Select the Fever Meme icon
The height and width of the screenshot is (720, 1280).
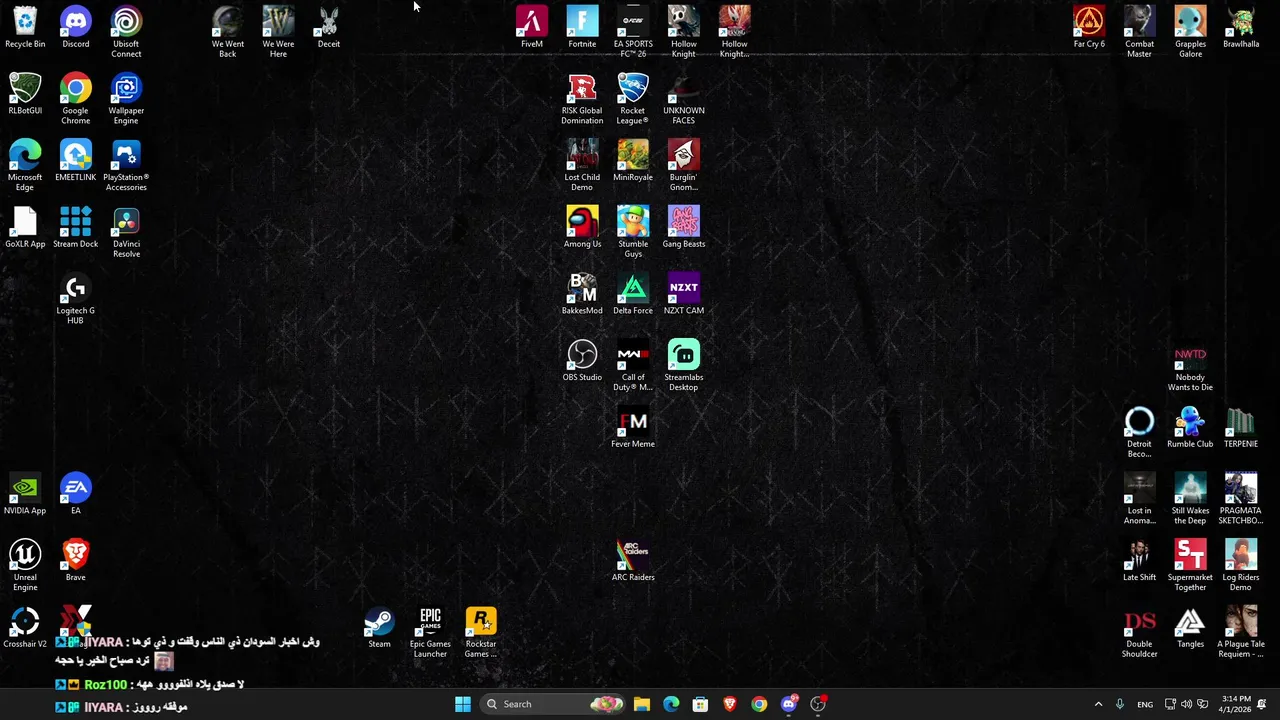point(633,428)
